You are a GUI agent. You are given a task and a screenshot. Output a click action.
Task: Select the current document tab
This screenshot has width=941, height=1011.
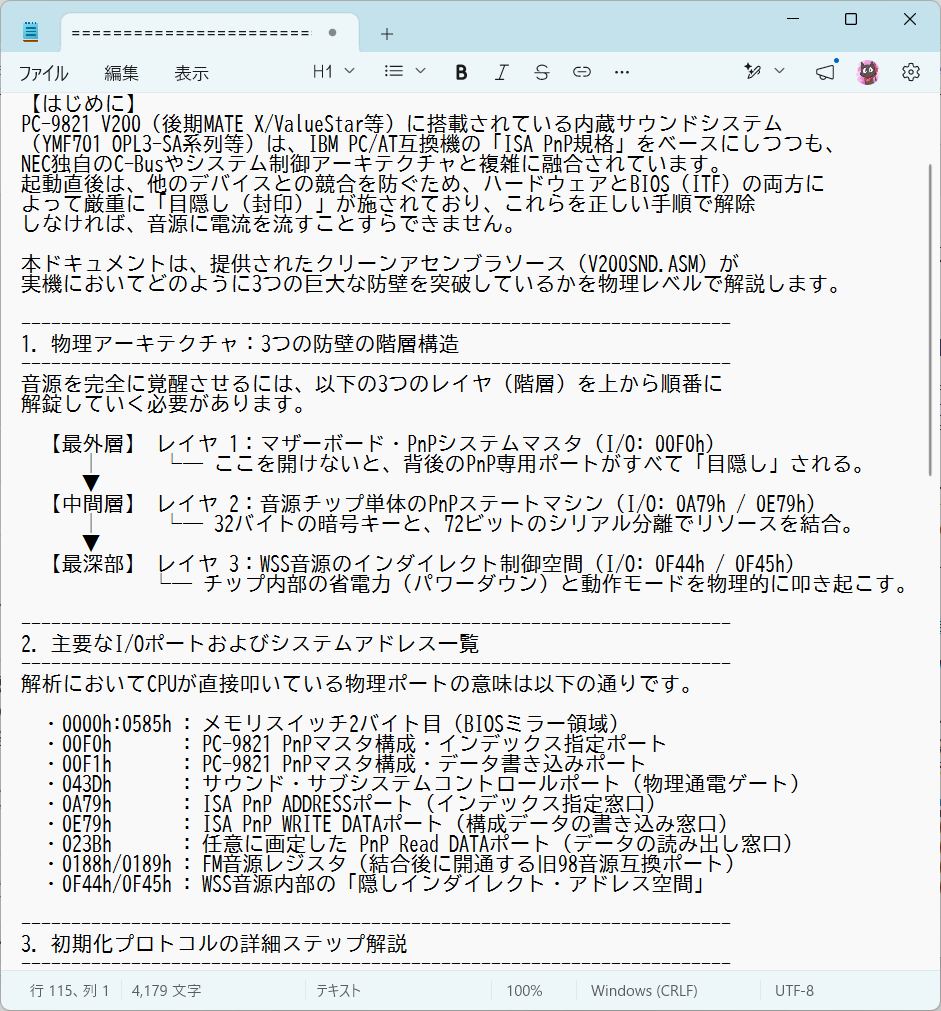coord(210,32)
